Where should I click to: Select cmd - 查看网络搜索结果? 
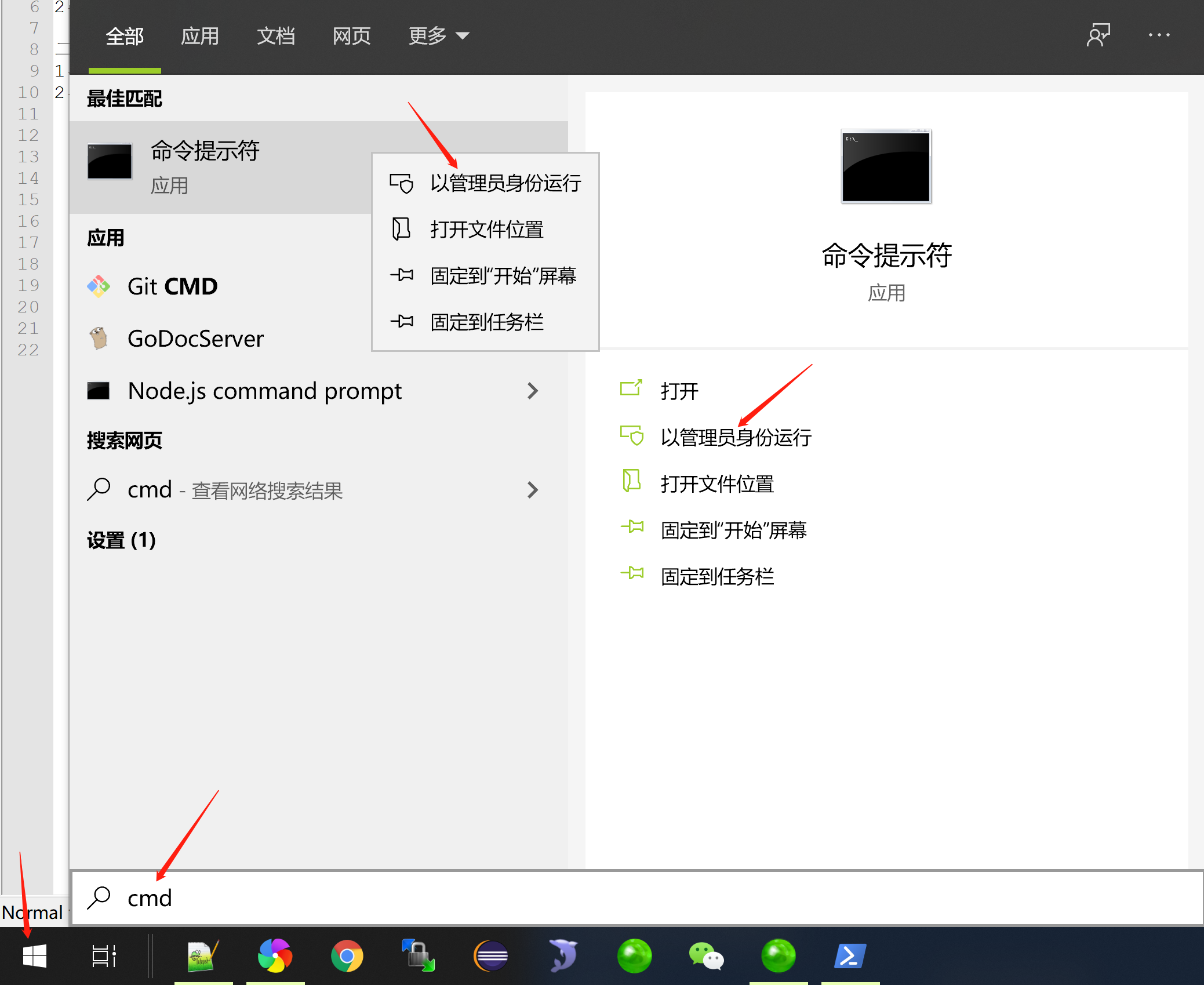319,490
